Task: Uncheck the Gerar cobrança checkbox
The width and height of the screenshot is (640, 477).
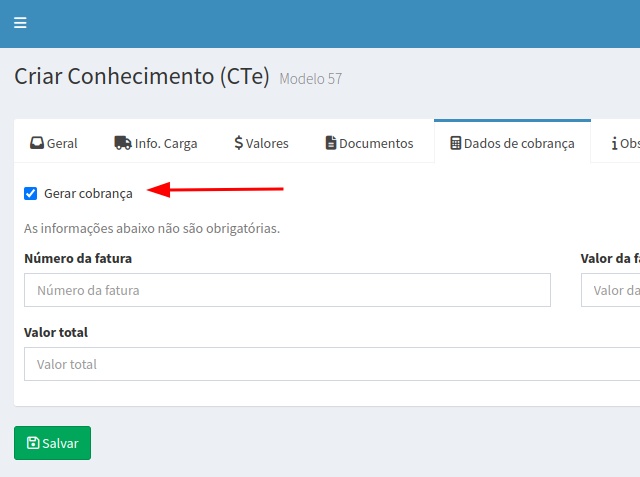Action: coord(31,193)
